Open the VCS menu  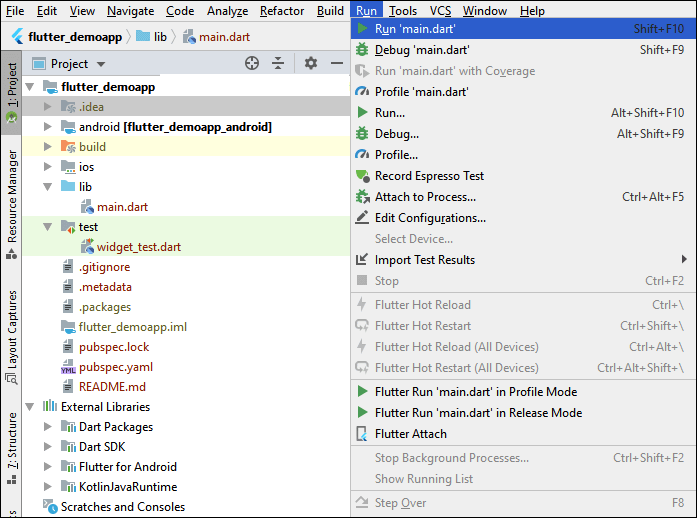coord(441,11)
